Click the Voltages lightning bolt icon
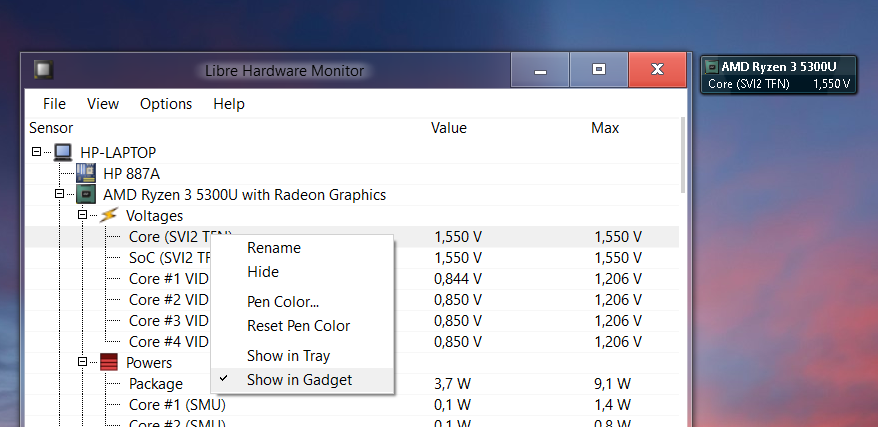The height and width of the screenshot is (427, 878). tap(109, 215)
